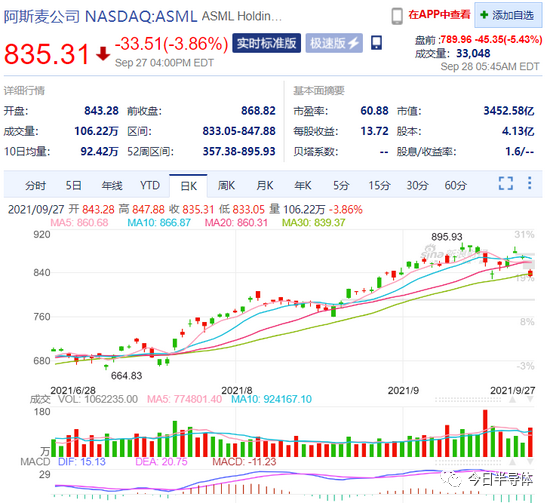The image size is (550, 503).
Task: Open the three-dot chart options menu
Action: (x=529, y=183)
